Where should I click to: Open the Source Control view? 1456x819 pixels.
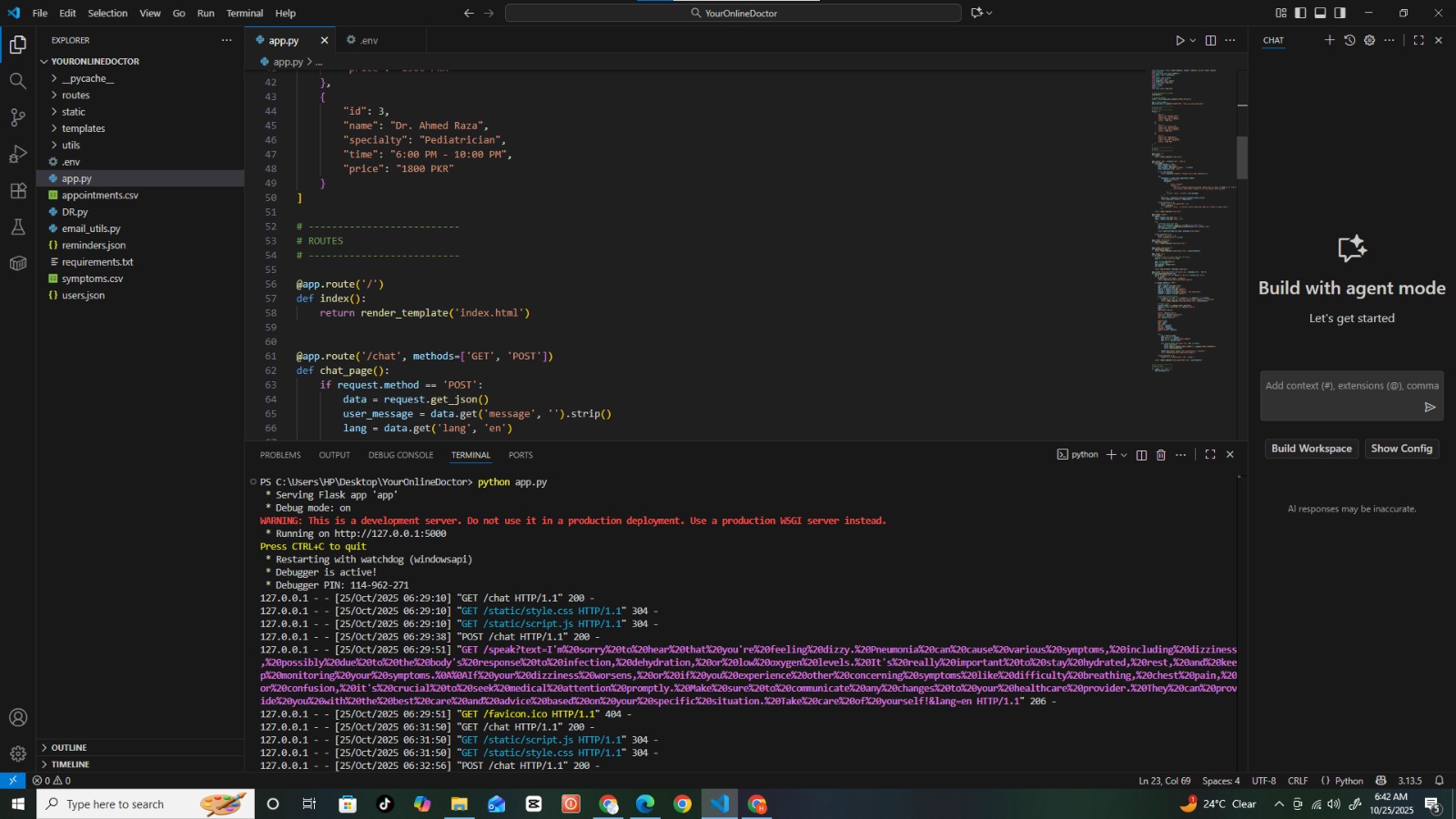[x=17, y=117]
